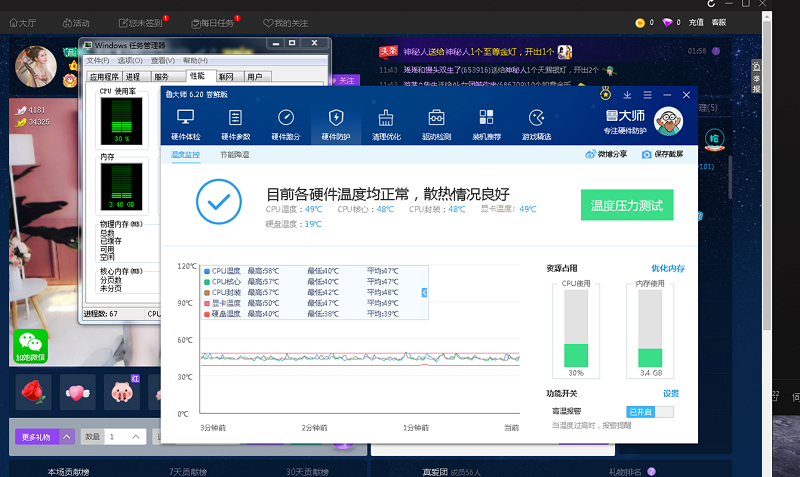The width and height of the screenshot is (800, 477).
Task: Expand the arrow beside 更多礼物
Action: point(67,437)
